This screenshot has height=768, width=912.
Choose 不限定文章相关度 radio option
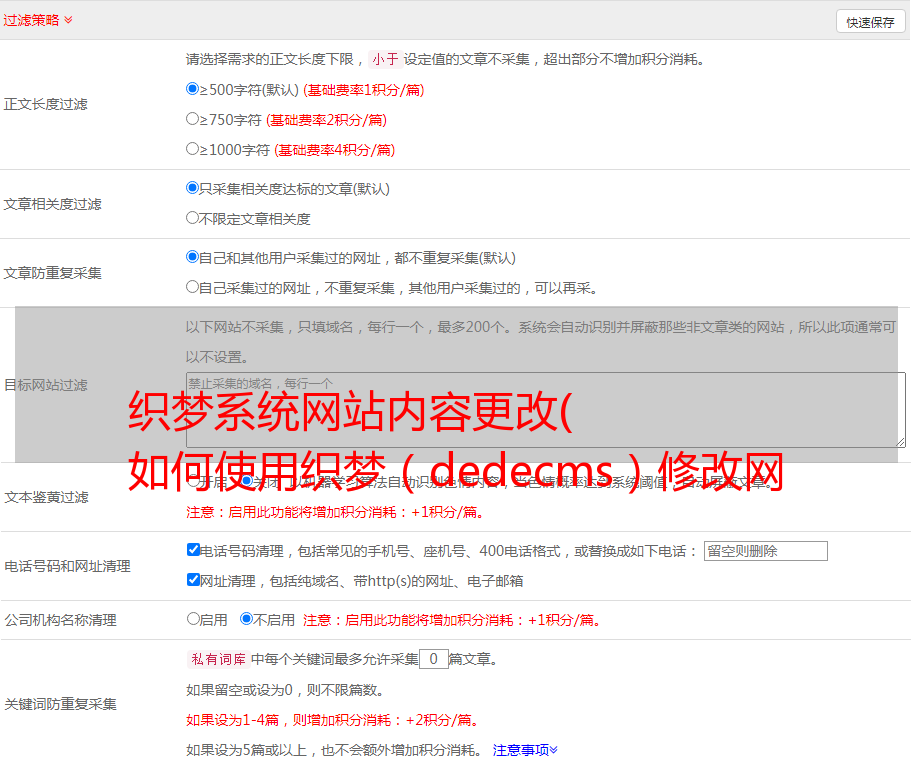pyautogui.click(x=192, y=218)
